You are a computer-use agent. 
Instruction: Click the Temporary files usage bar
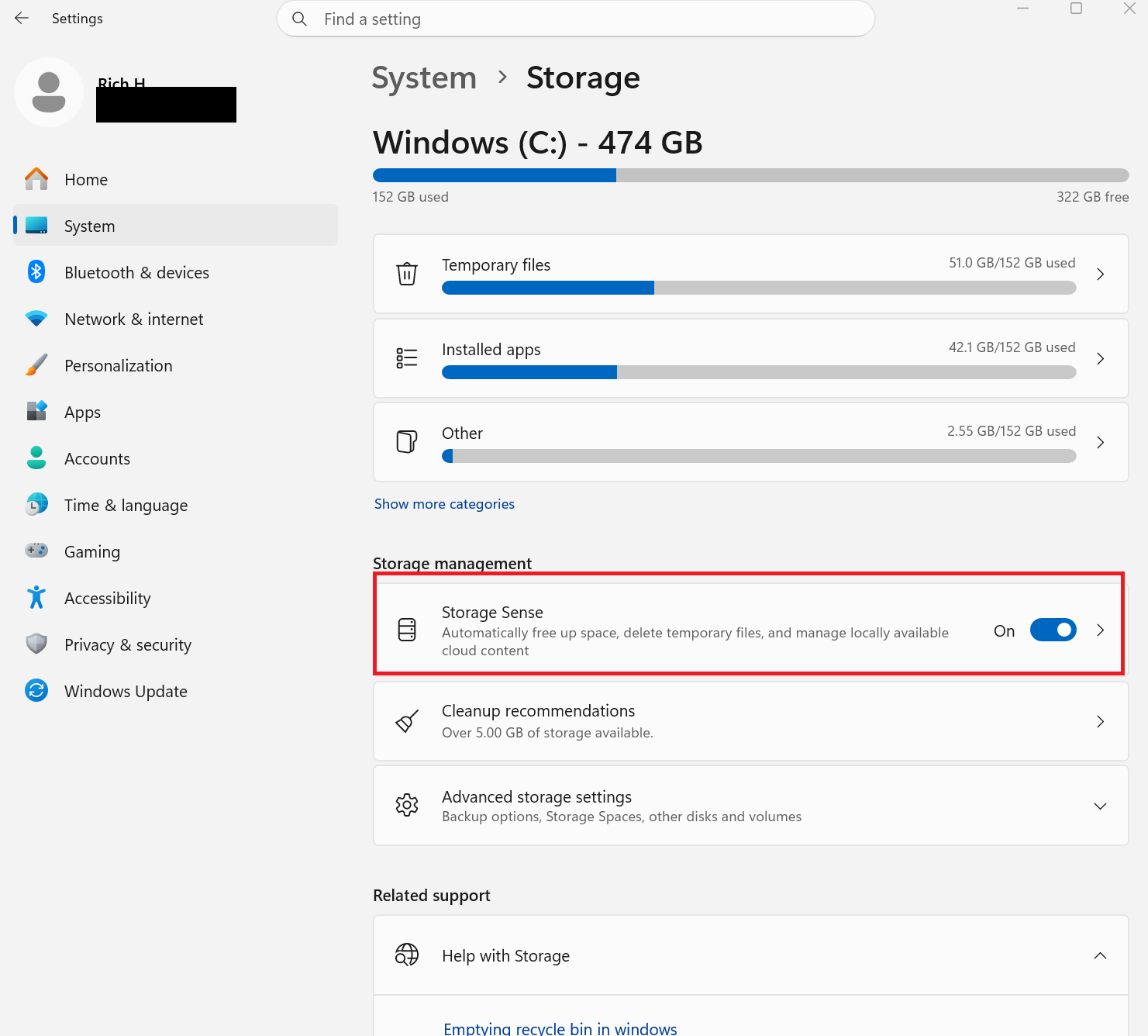point(759,288)
